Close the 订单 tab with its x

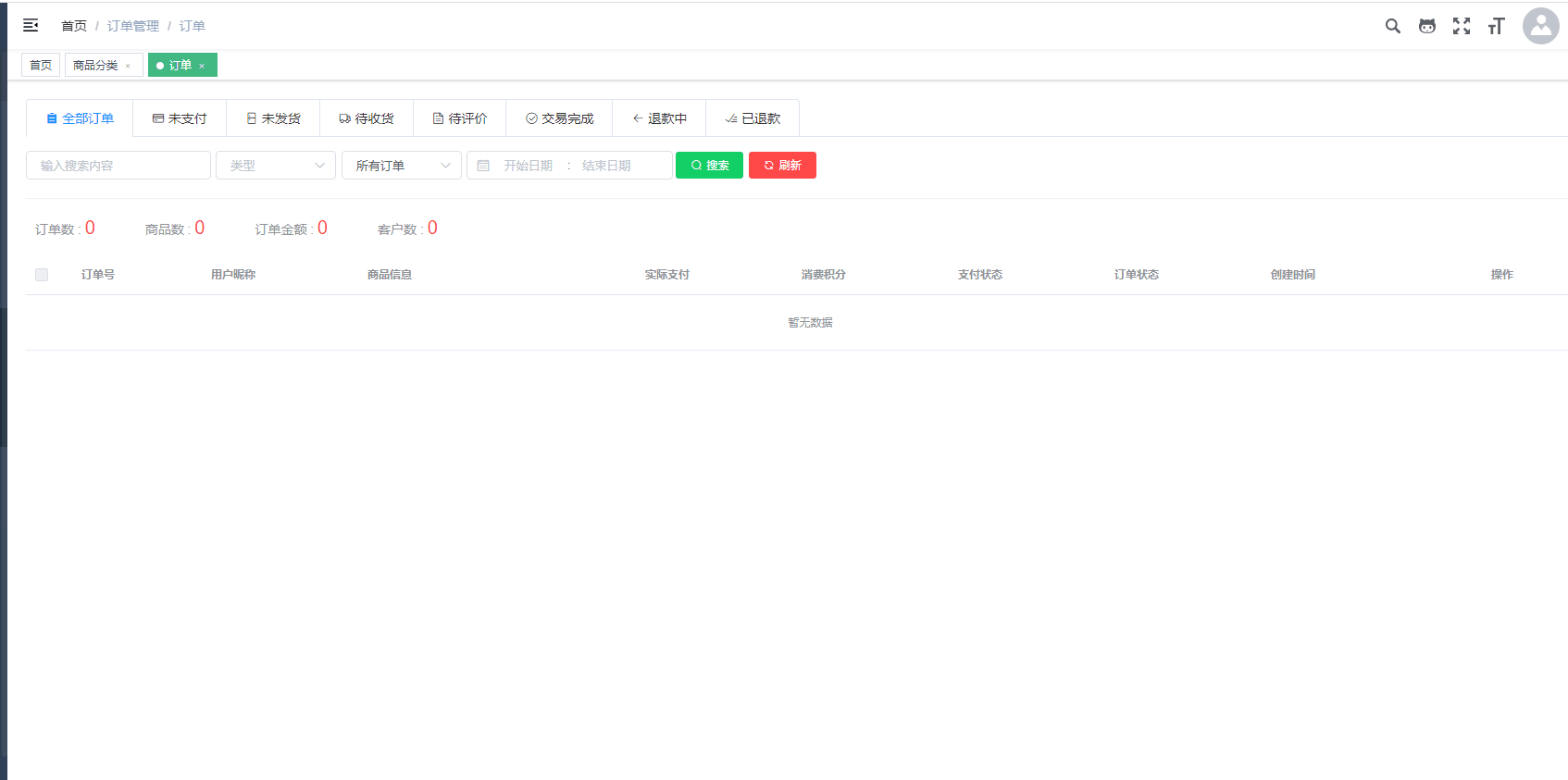pyautogui.click(x=202, y=66)
